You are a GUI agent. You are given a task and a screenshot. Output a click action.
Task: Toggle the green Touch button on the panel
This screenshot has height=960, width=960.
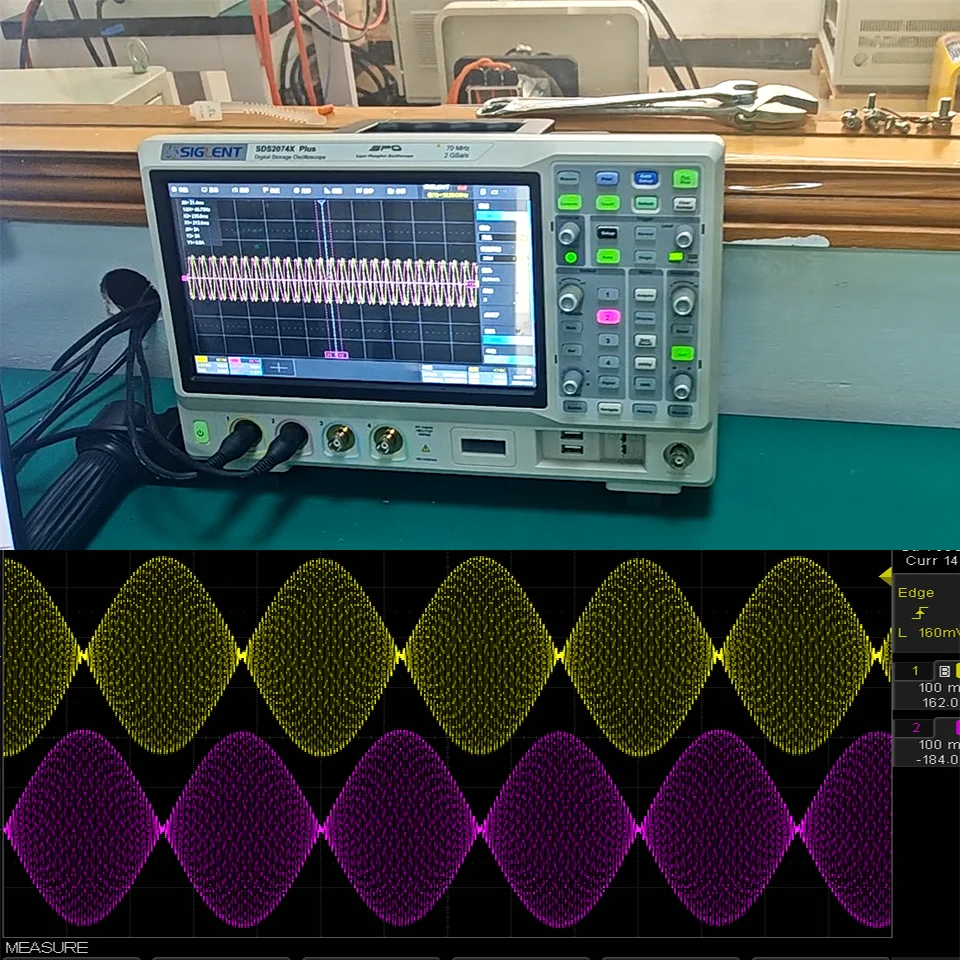[607, 203]
